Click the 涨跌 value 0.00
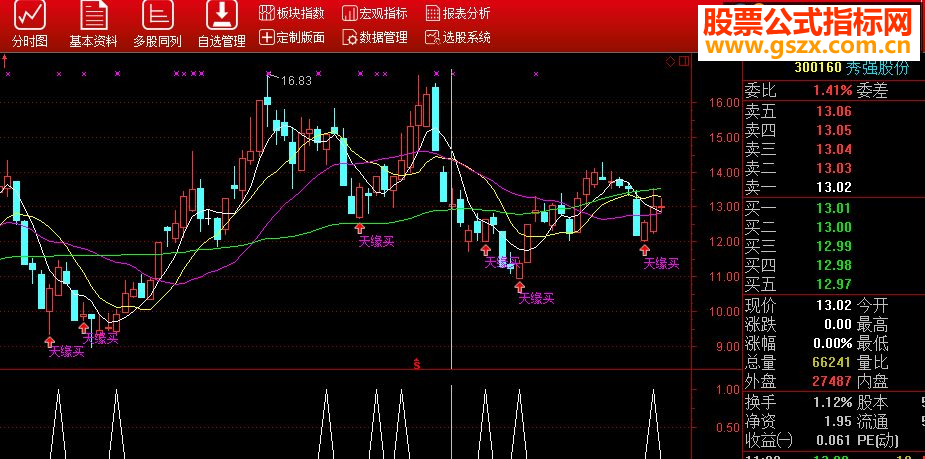The height and width of the screenshot is (459, 925). (x=837, y=324)
